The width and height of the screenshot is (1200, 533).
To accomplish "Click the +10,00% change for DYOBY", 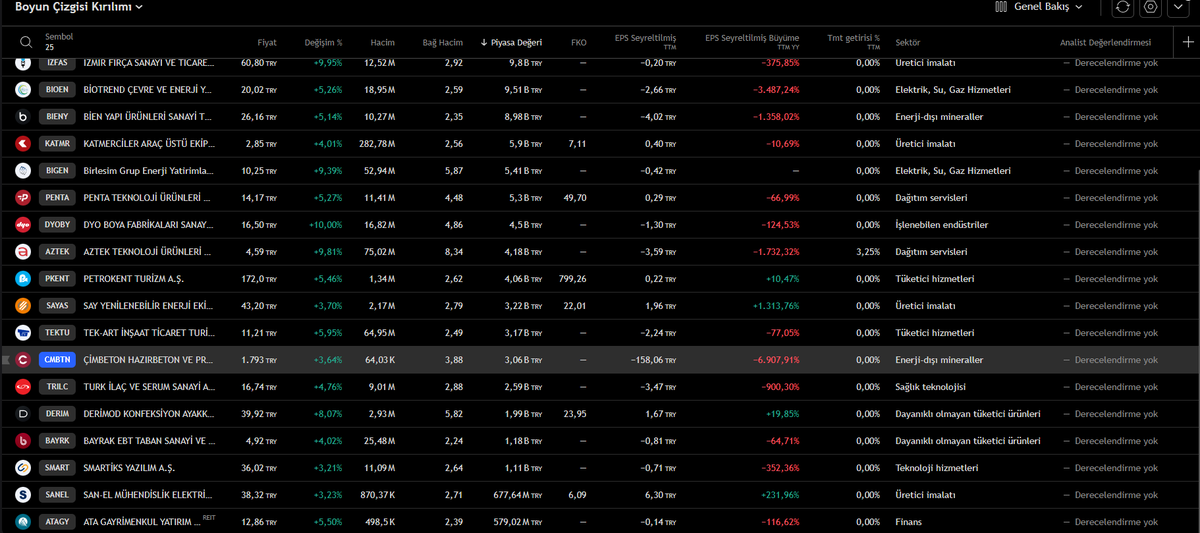I will tap(326, 225).
